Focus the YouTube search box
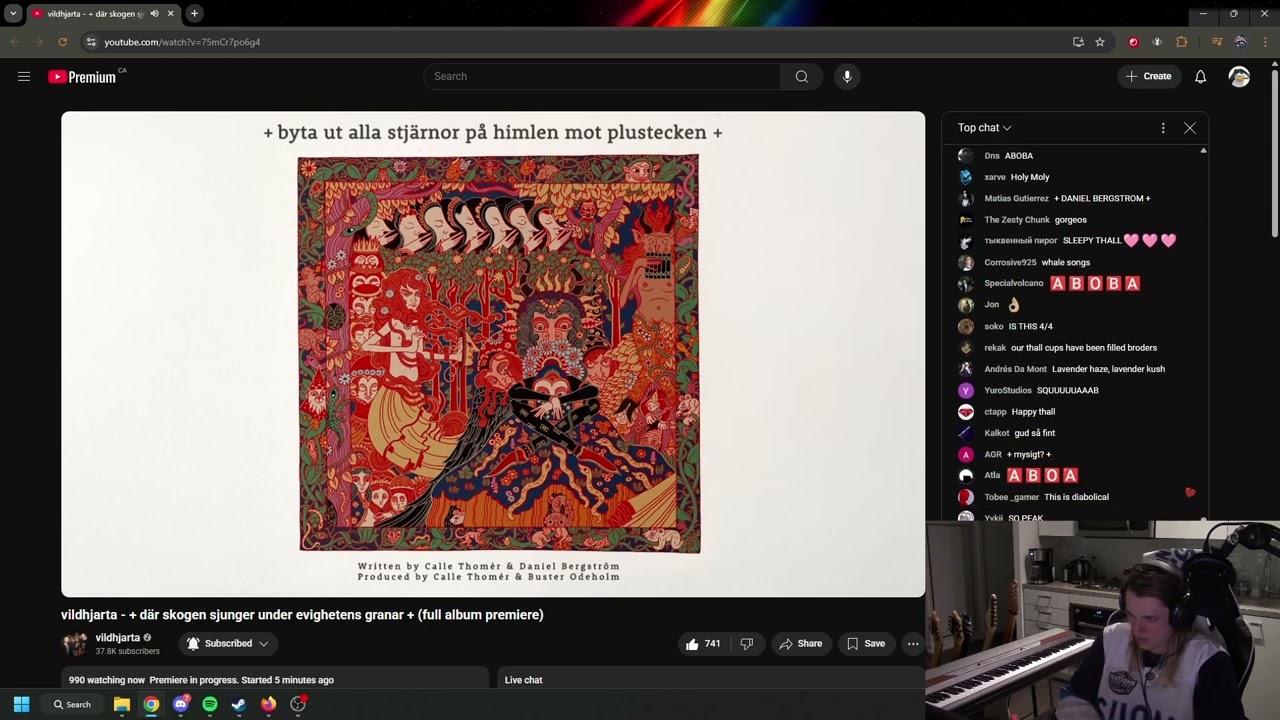1280x720 pixels. pos(602,76)
